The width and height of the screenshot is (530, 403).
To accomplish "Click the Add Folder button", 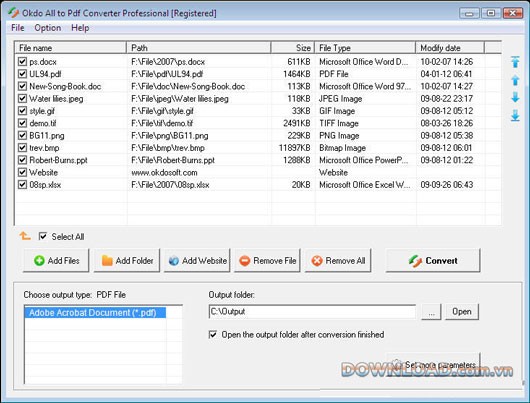I will (x=127, y=260).
